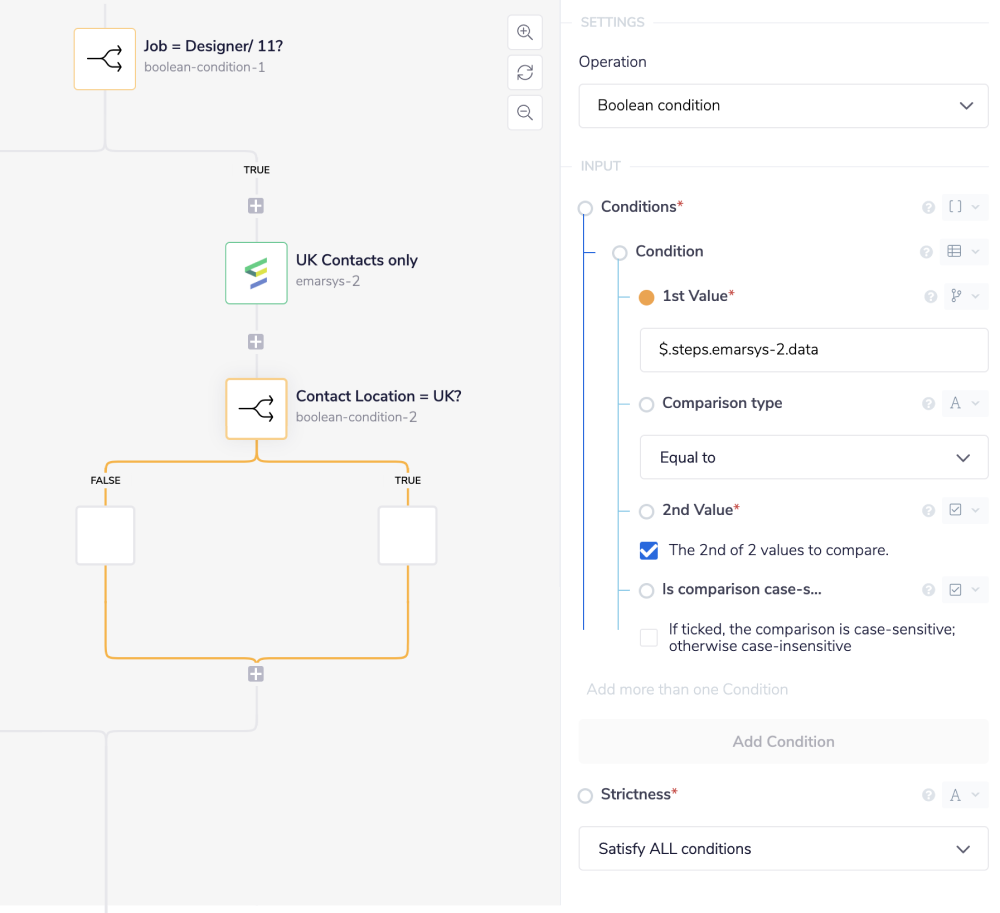Viewport: 1000px width, 913px height.
Task: Open Satisfy ALL conditions dropdown
Action: 784,849
